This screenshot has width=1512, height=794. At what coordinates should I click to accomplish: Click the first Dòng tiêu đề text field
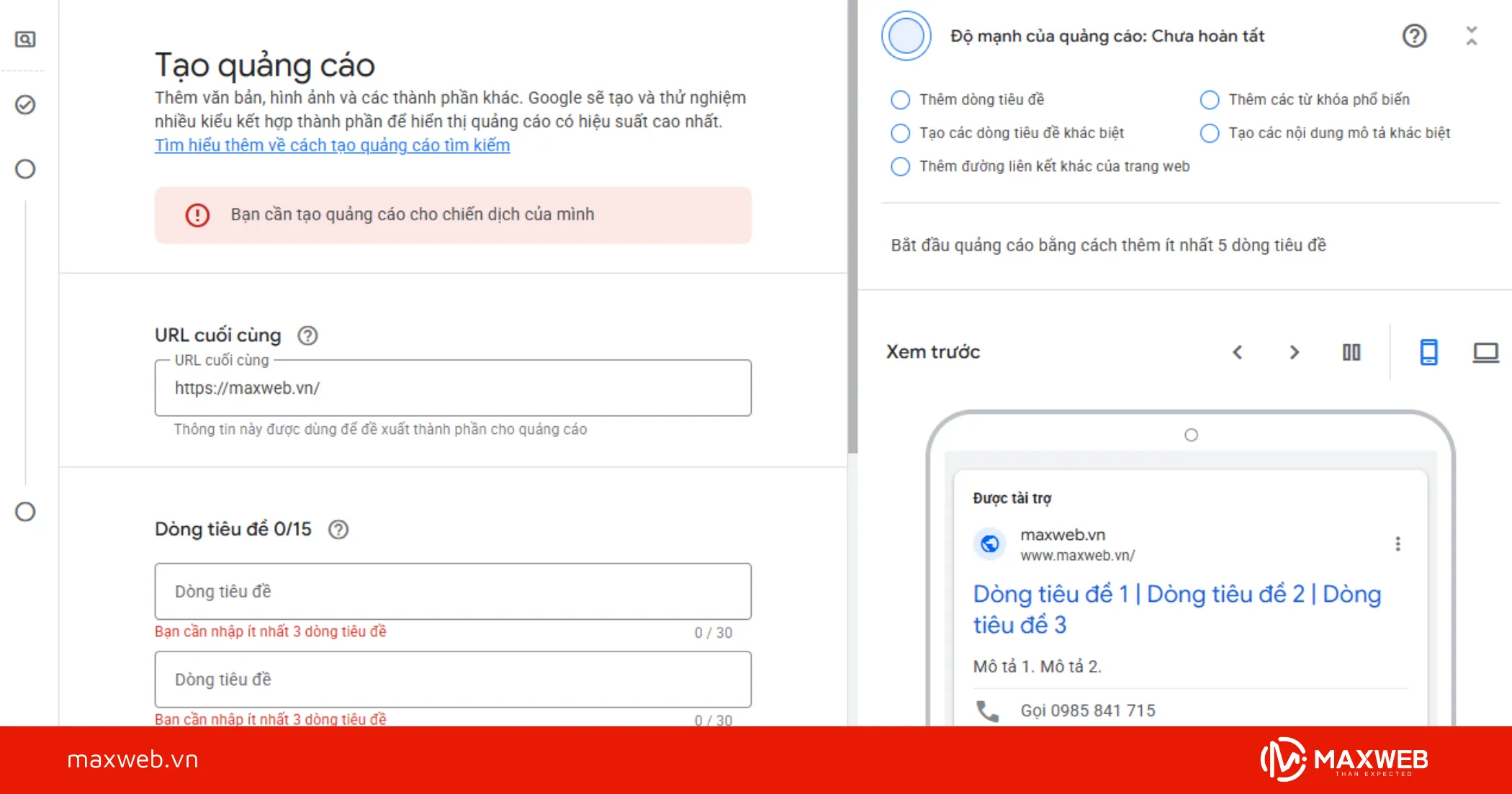coord(453,592)
